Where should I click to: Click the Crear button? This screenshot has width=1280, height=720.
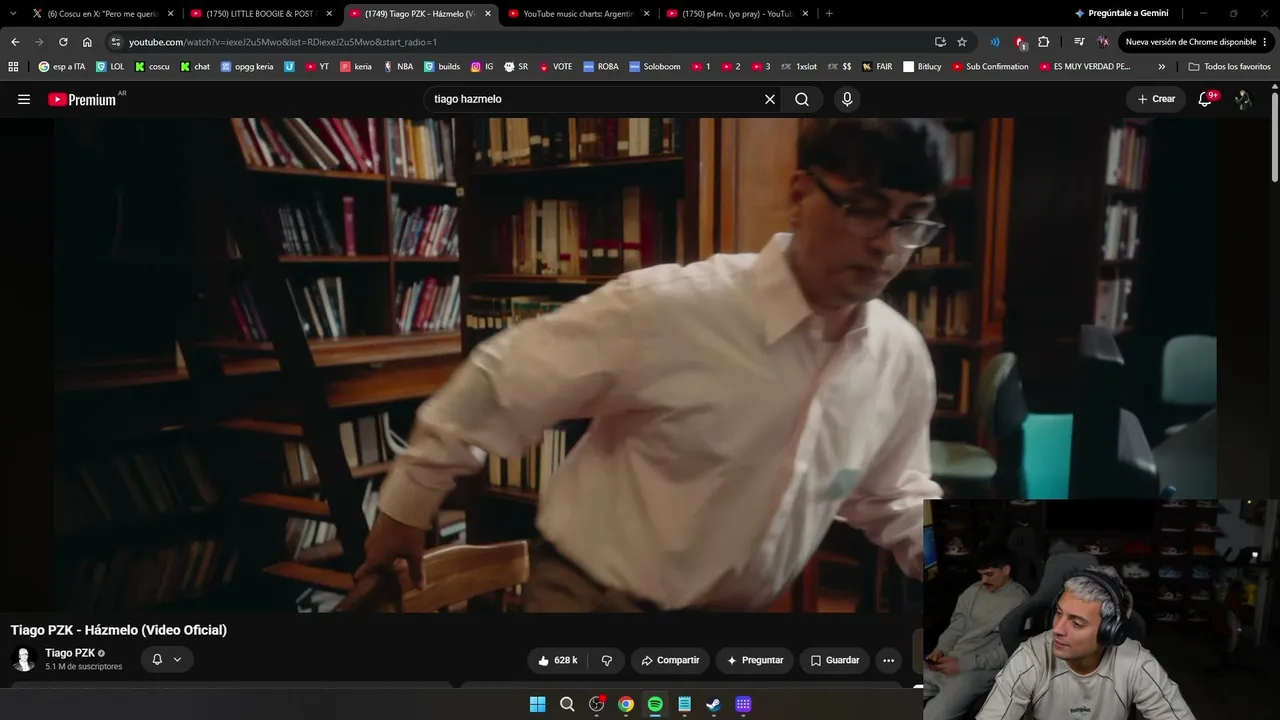coord(1156,99)
